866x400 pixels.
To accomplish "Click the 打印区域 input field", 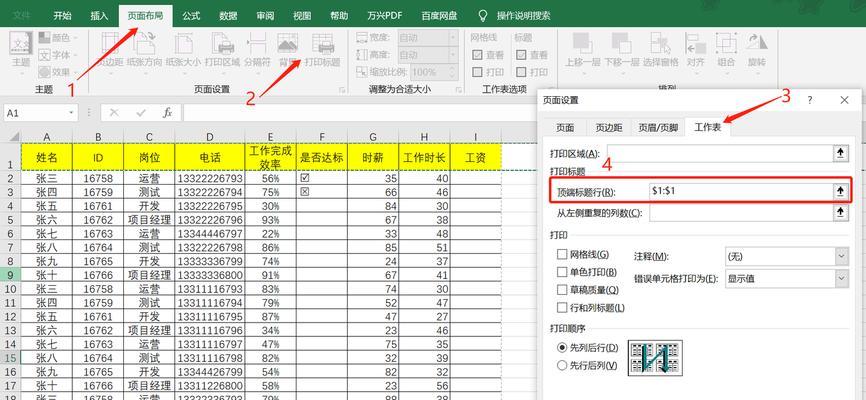I will [719, 153].
